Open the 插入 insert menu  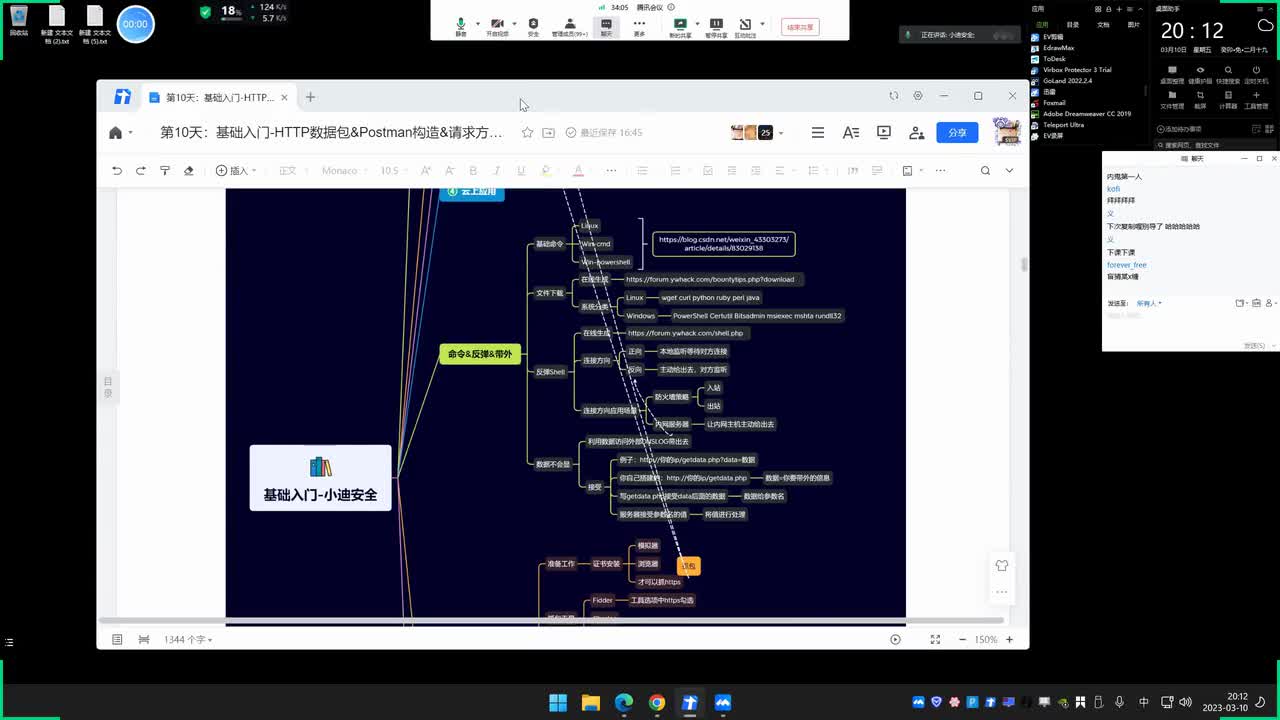236,171
